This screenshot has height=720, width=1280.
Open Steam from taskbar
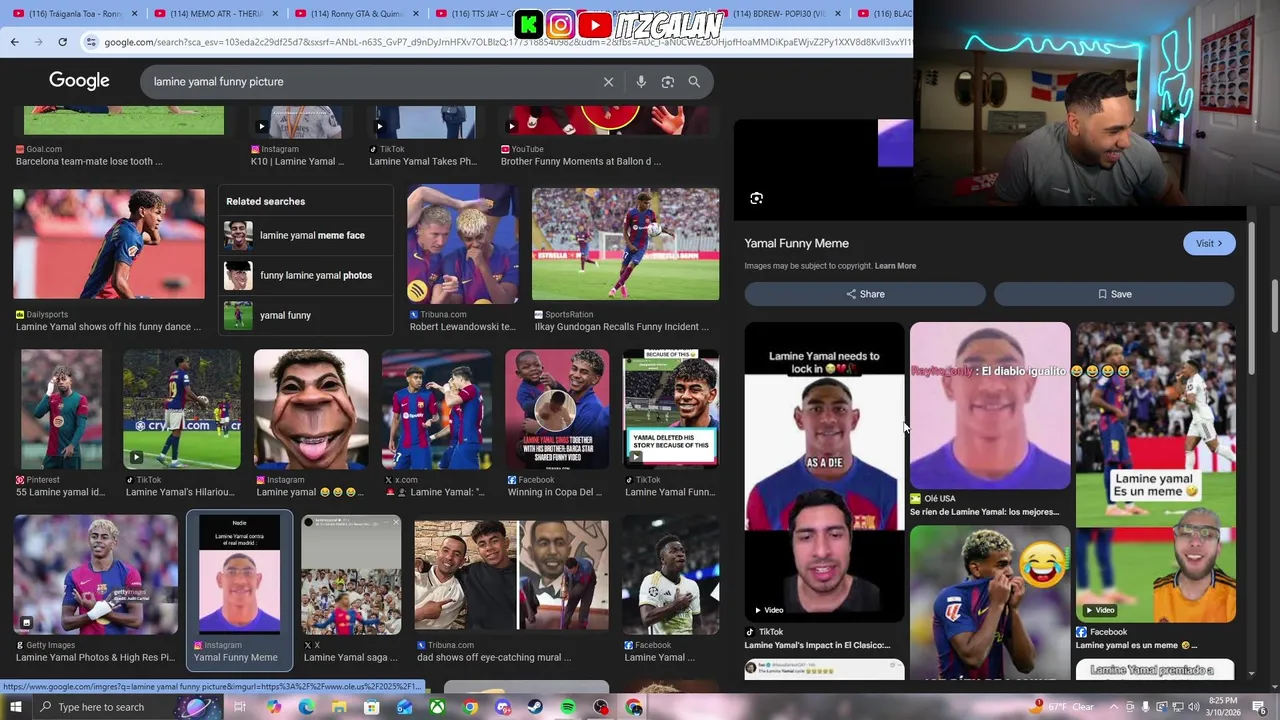(x=535, y=707)
